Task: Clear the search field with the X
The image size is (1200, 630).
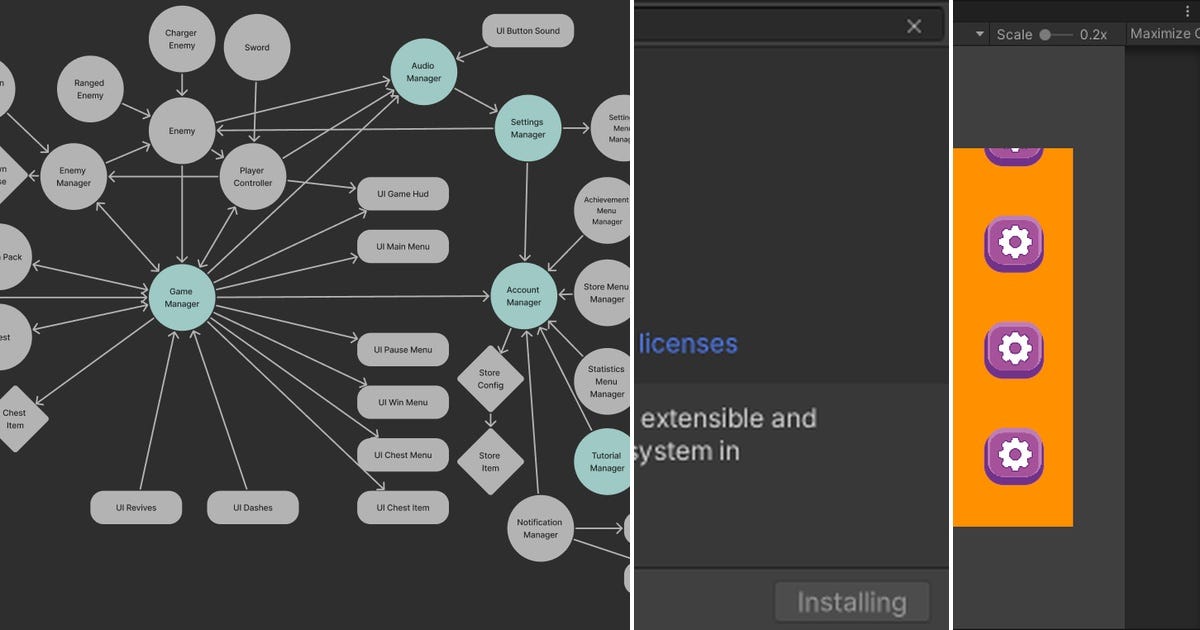Action: click(x=913, y=26)
